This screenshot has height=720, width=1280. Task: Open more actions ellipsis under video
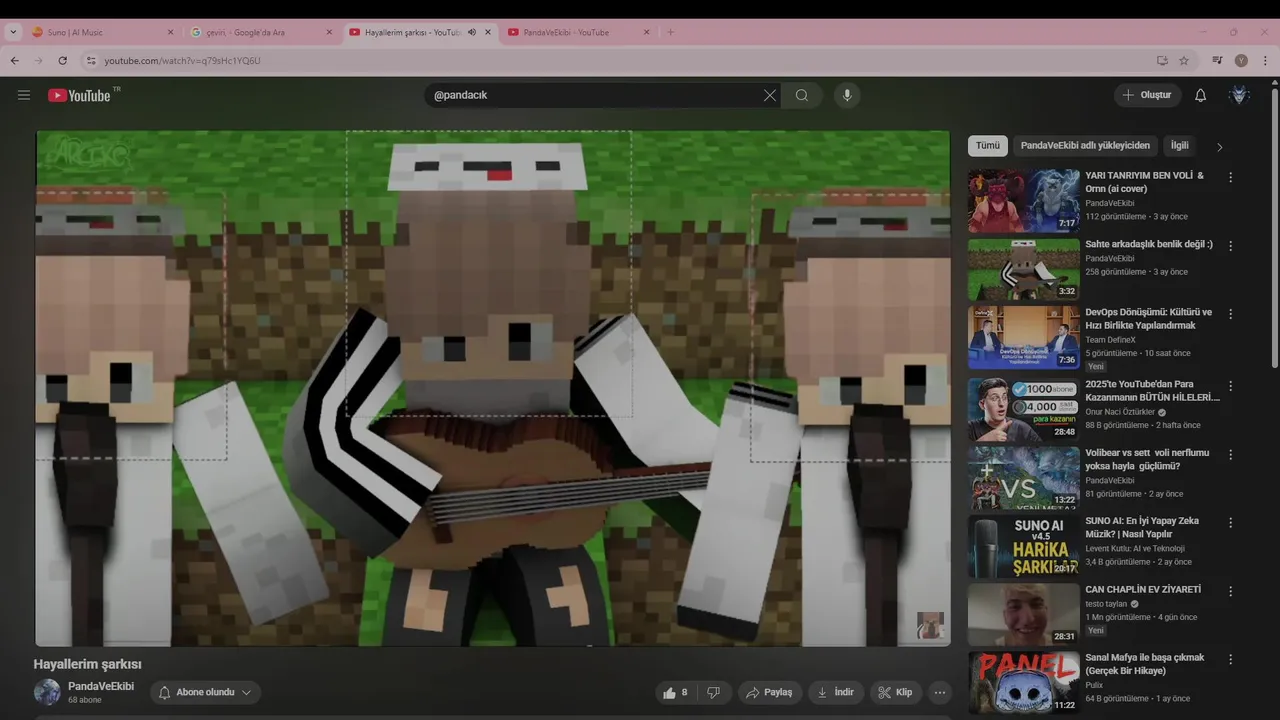point(939,692)
